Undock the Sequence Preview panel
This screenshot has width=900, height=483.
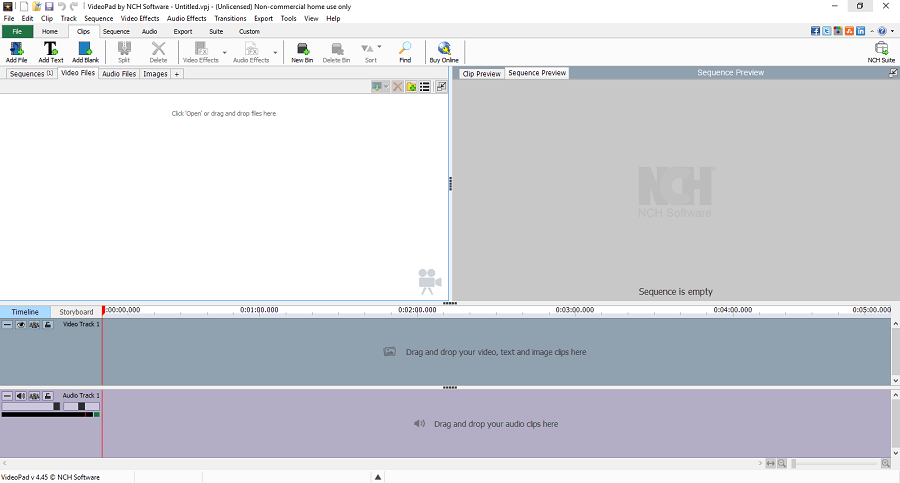point(893,73)
